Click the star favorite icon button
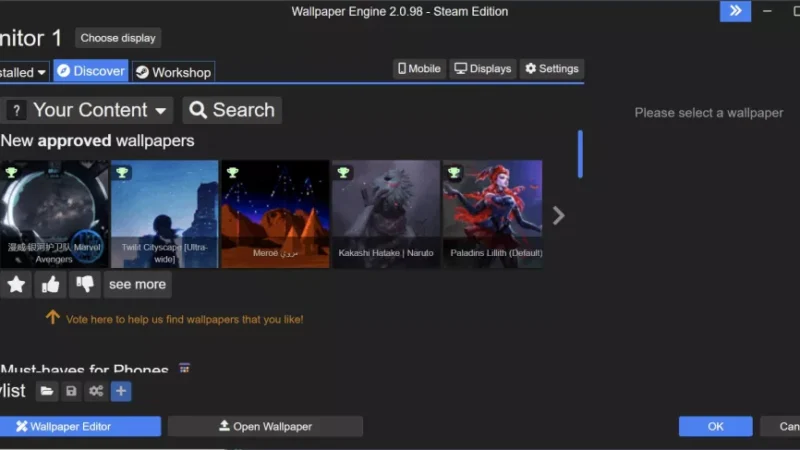The height and width of the screenshot is (450, 800). 16,285
